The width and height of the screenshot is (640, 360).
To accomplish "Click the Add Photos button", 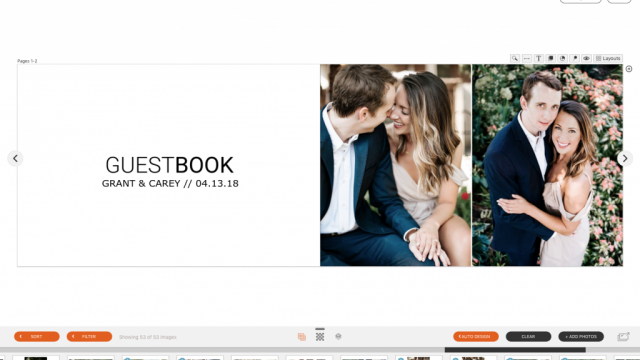I will click(x=581, y=336).
